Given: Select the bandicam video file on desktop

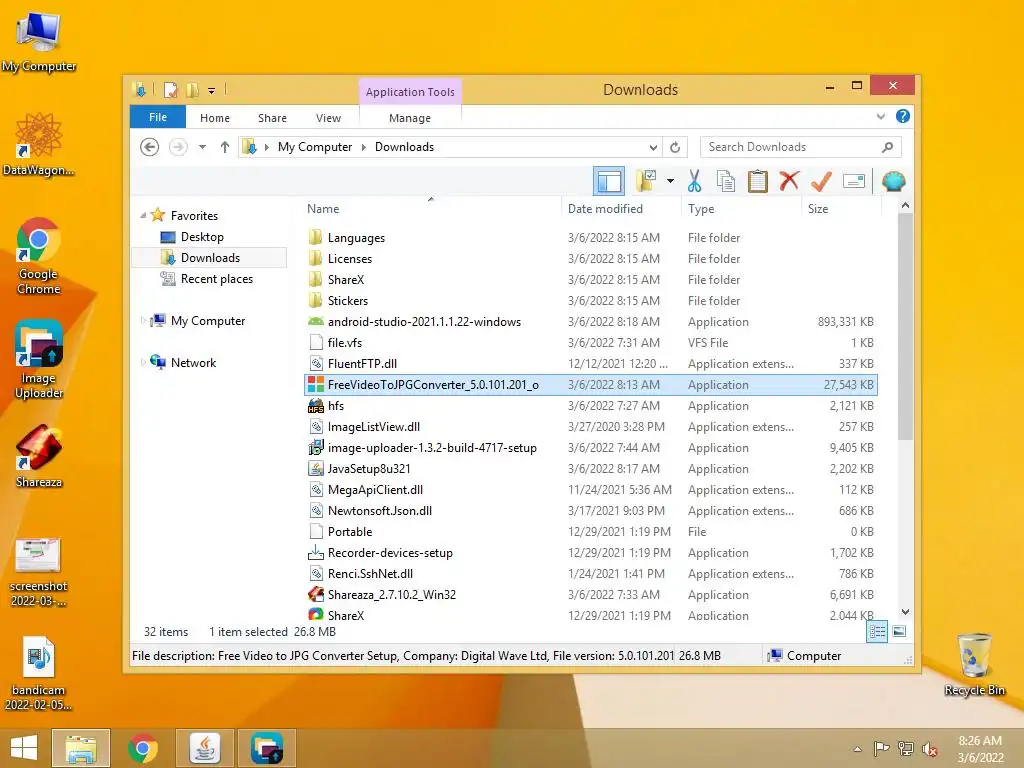Looking at the screenshot, I should 39,673.
